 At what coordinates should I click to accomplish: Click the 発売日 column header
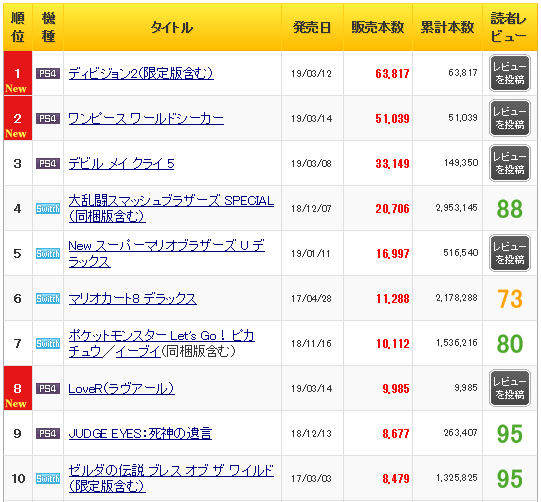[x=312, y=27]
